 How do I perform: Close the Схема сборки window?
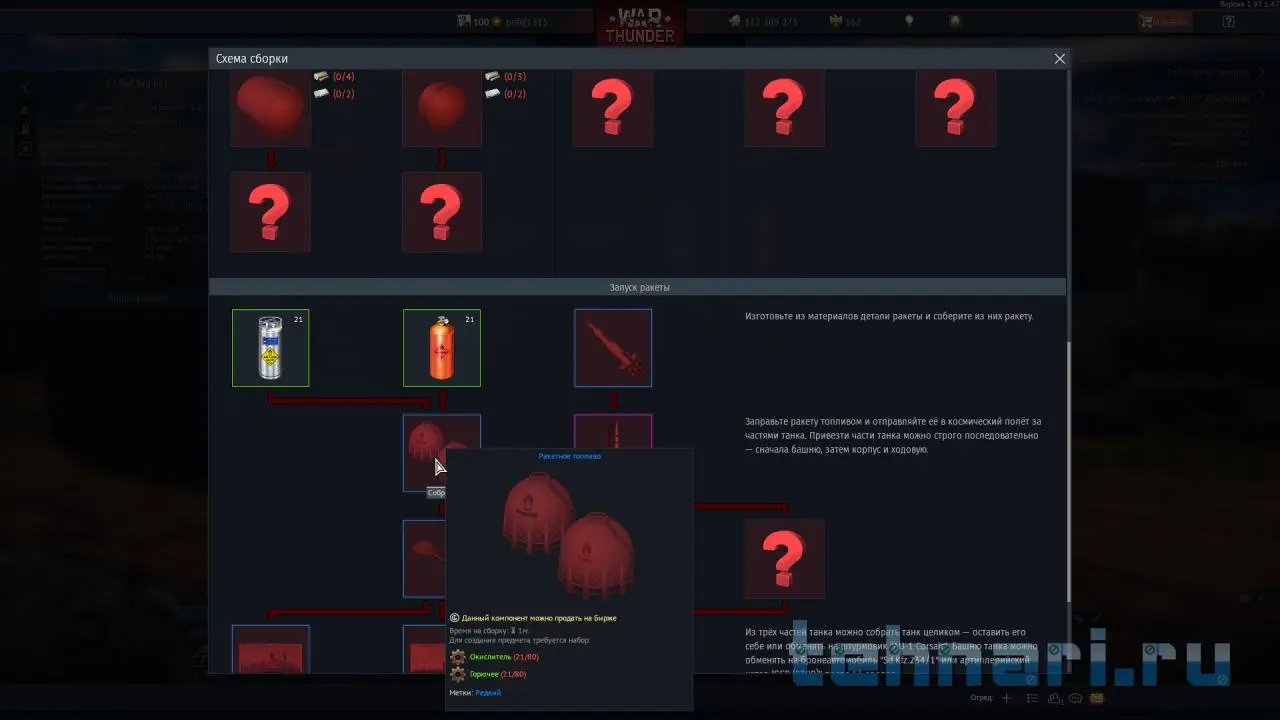(1060, 59)
